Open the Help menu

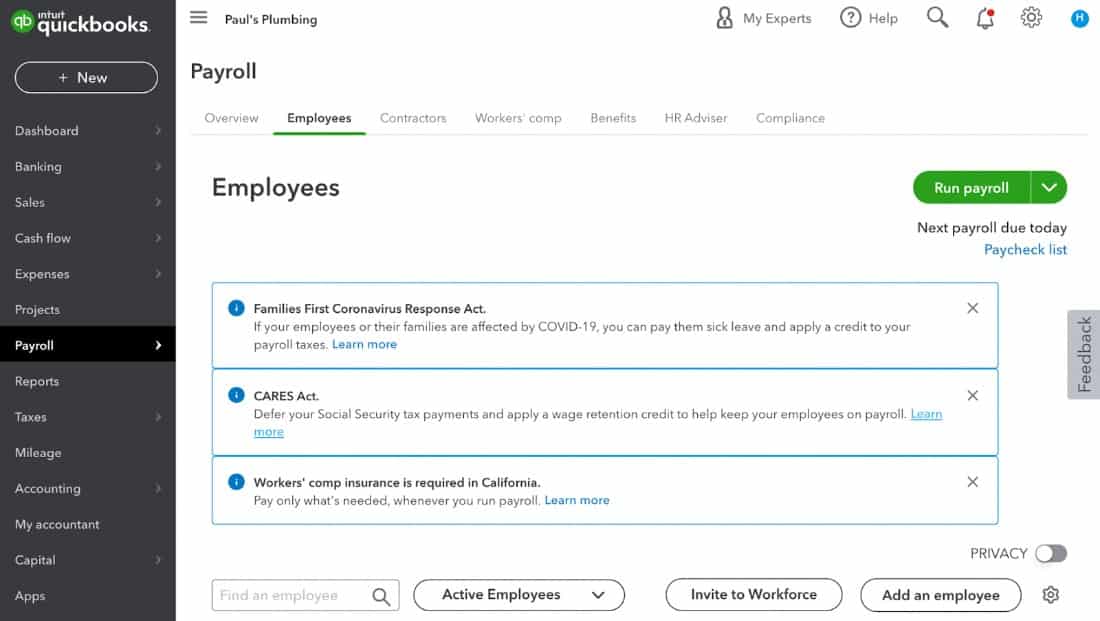(x=868, y=18)
